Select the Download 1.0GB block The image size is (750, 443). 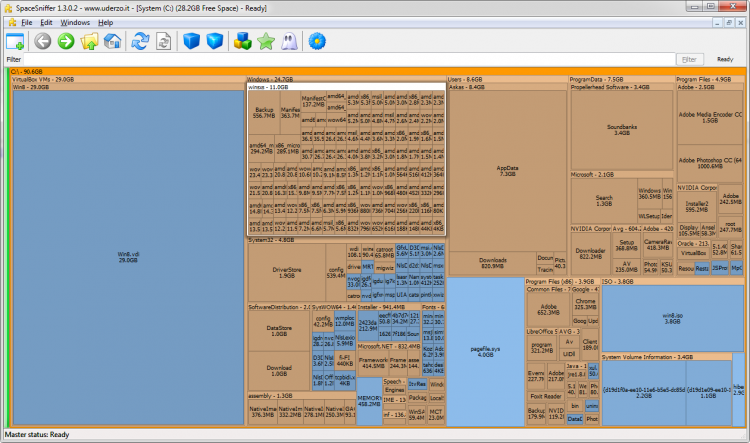[x=279, y=371]
